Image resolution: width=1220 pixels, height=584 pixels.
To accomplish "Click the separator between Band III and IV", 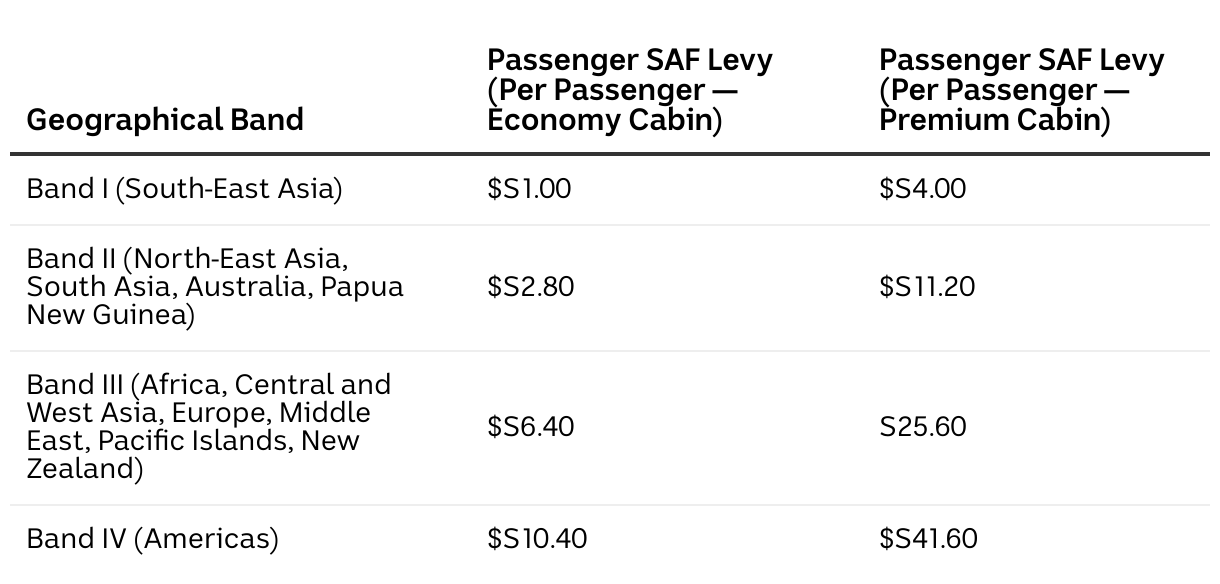I will tap(610, 505).
